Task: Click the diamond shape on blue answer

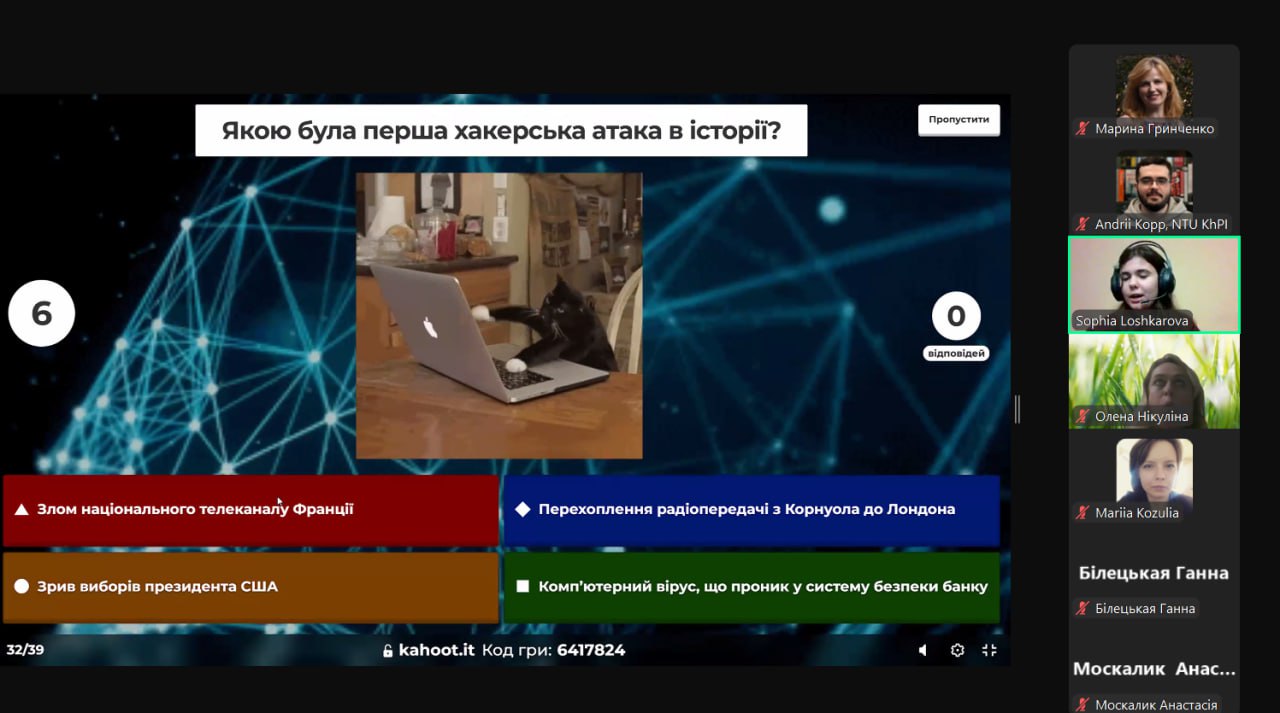Action: click(x=522, y=509)
